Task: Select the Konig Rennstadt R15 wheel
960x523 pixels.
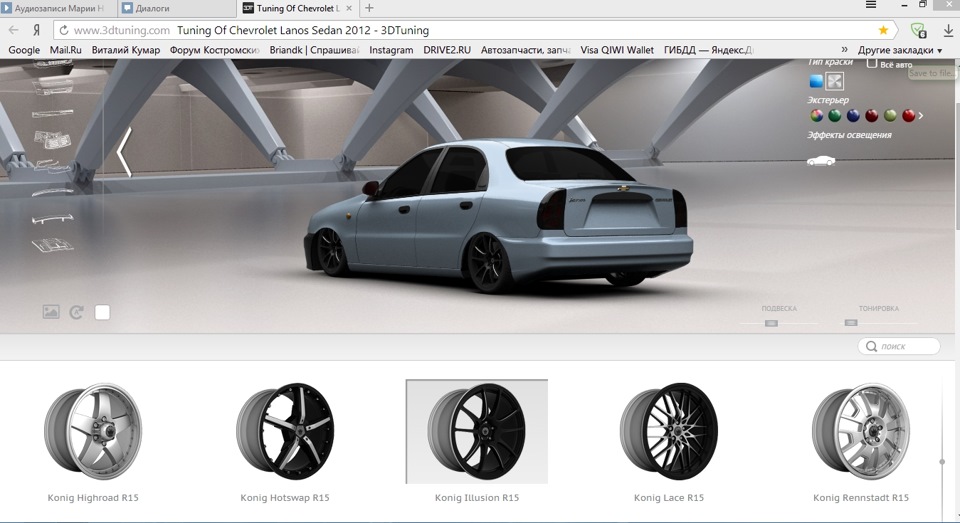Action: click(861, 431)
